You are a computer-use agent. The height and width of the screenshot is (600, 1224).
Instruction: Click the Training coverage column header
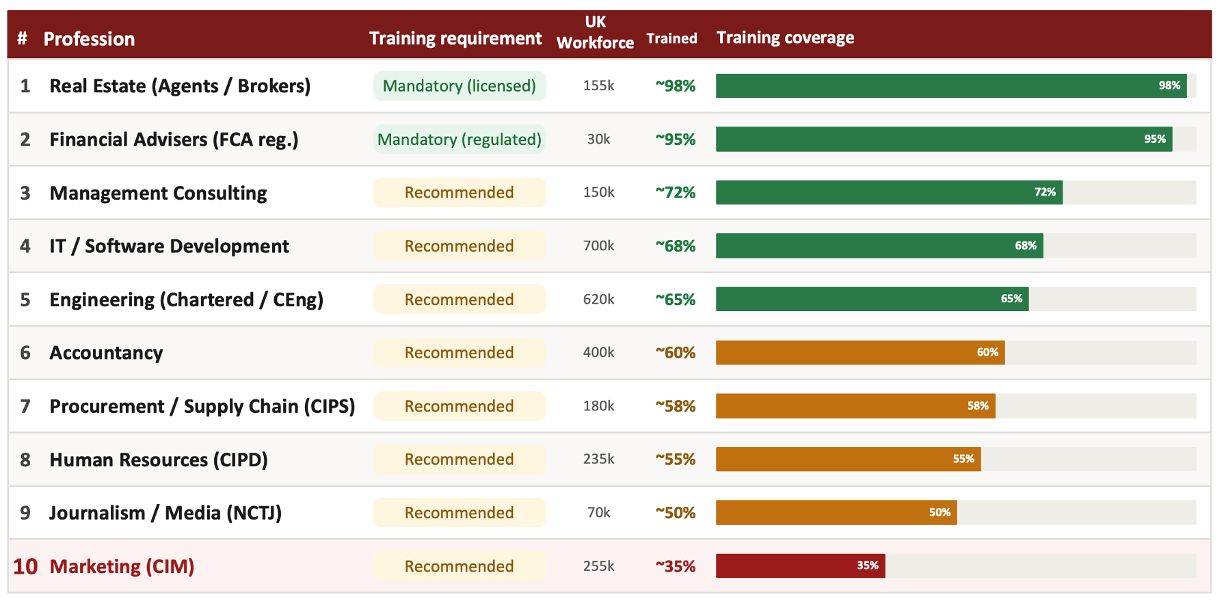pyautogui.click(x=785, y=38)
